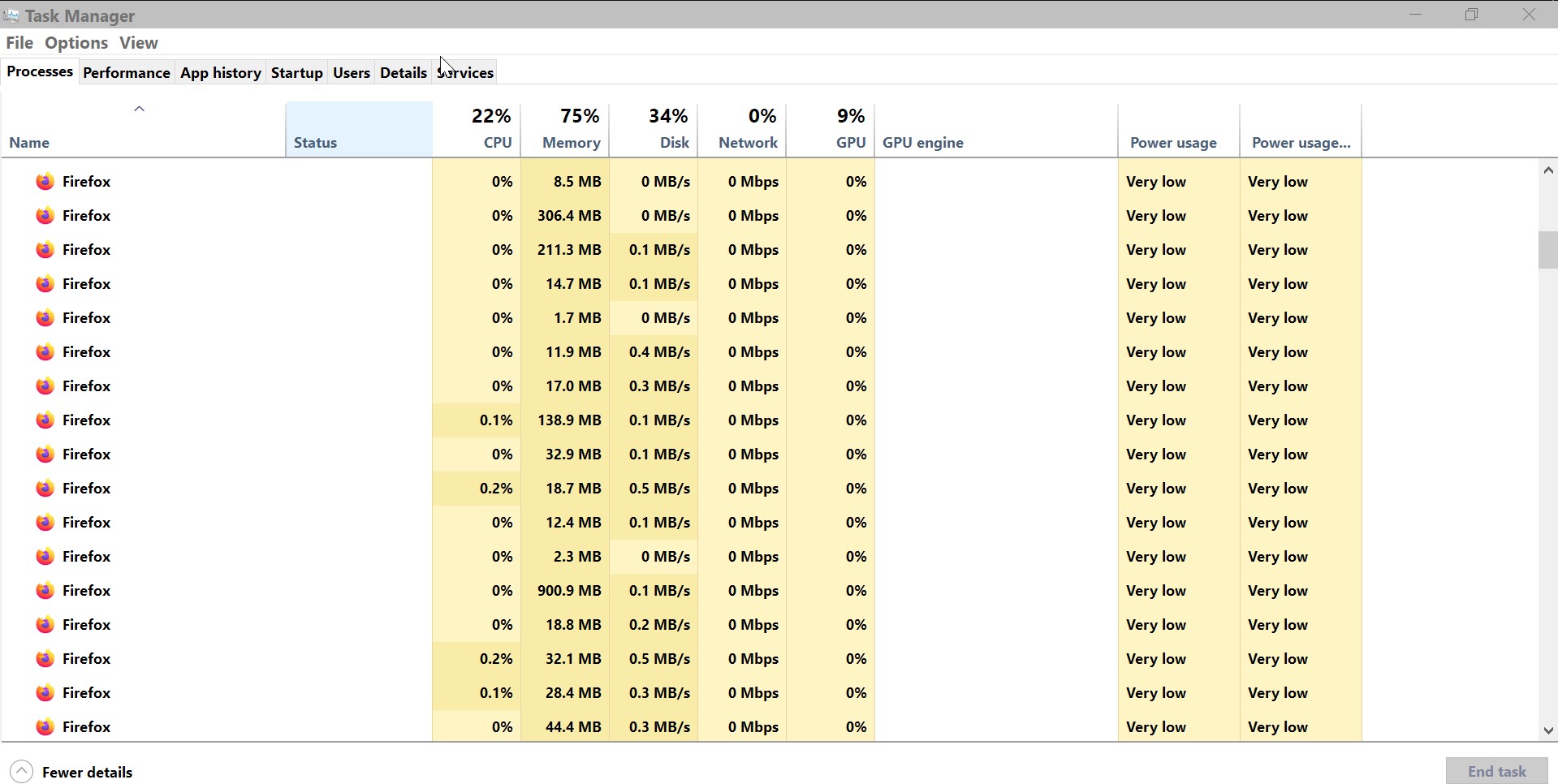Click the Firefox icon using 211.3 MB memory
The height and width of the screenshot is (784, 1558).
point(45,249)
